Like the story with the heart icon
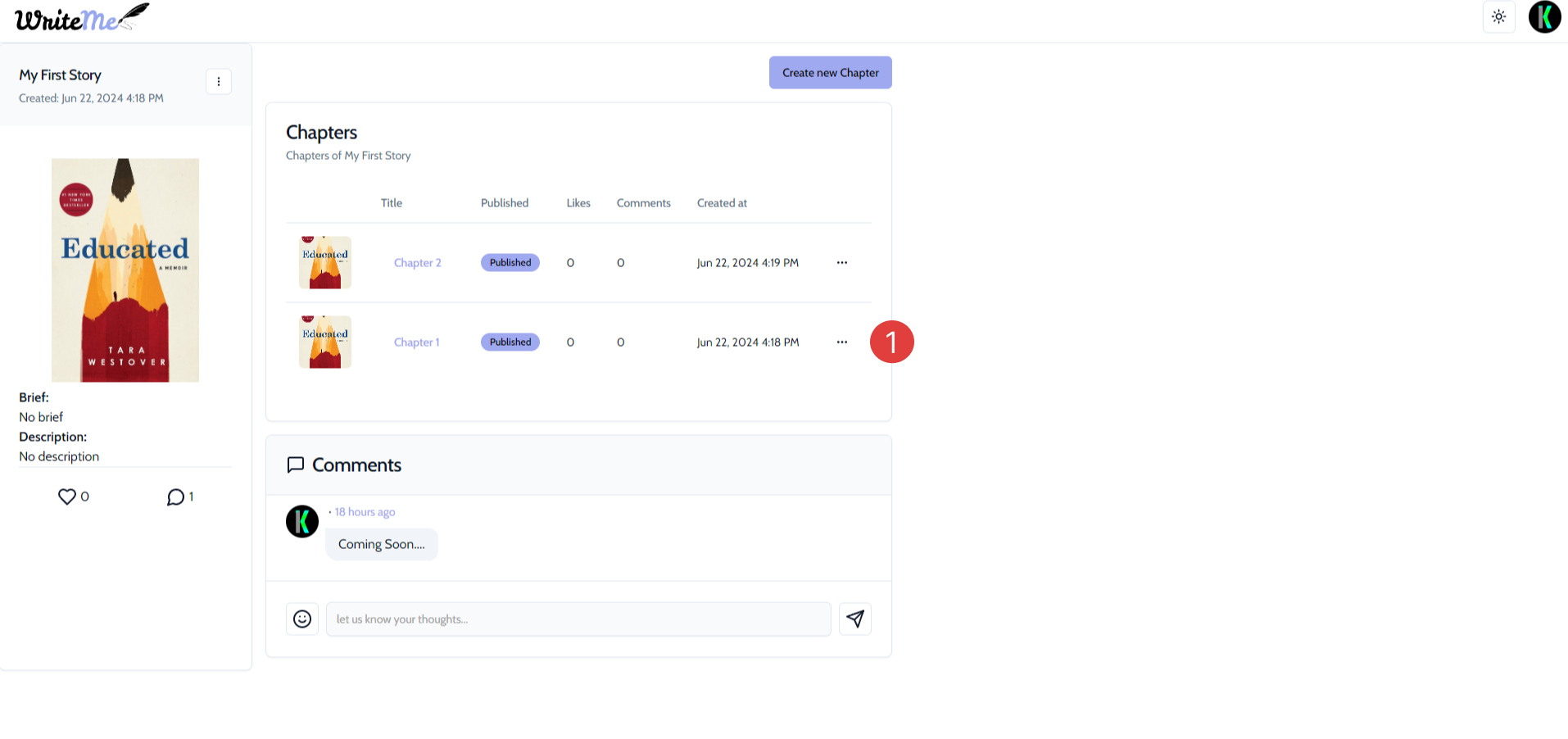Image resolution: width=1568 pixels, height=739 pixels. [67, 496]
